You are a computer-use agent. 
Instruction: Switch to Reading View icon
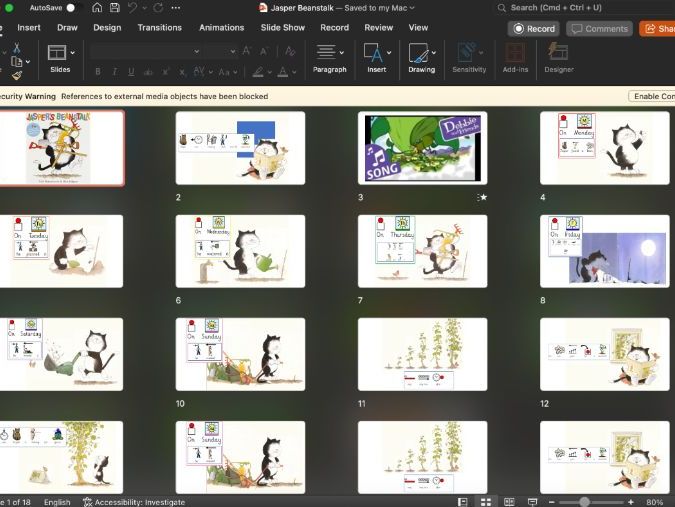(509, 502)
